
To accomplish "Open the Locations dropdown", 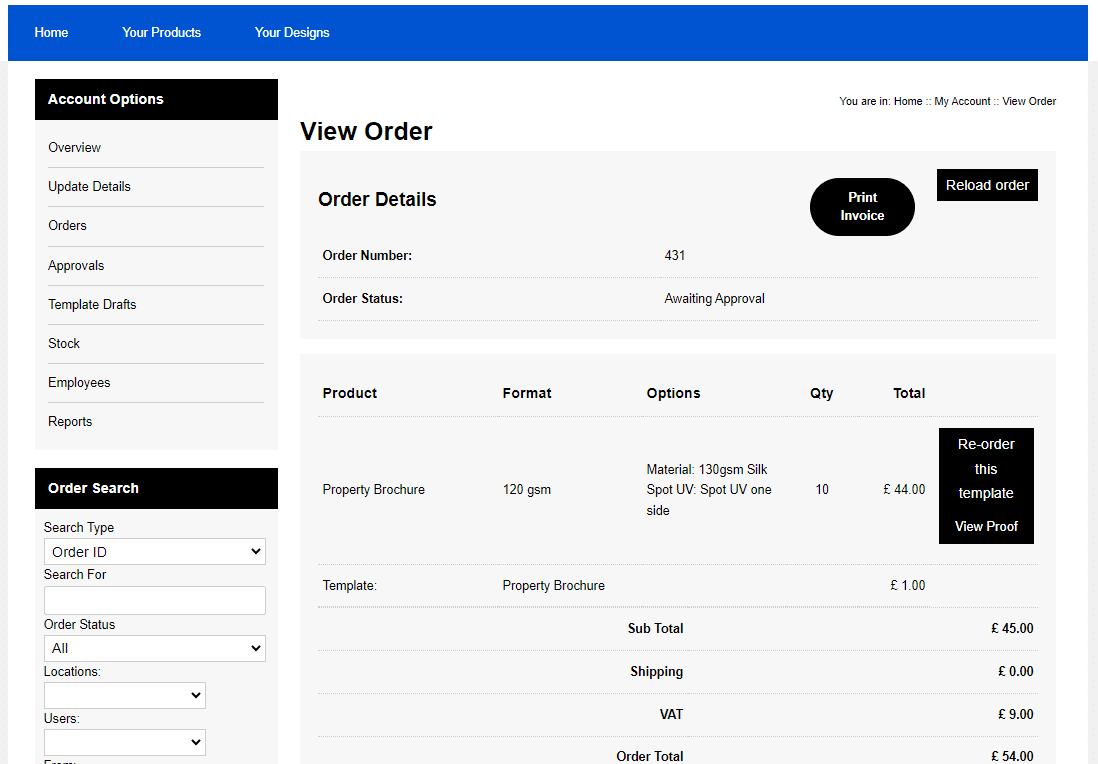I will [124, 695].
